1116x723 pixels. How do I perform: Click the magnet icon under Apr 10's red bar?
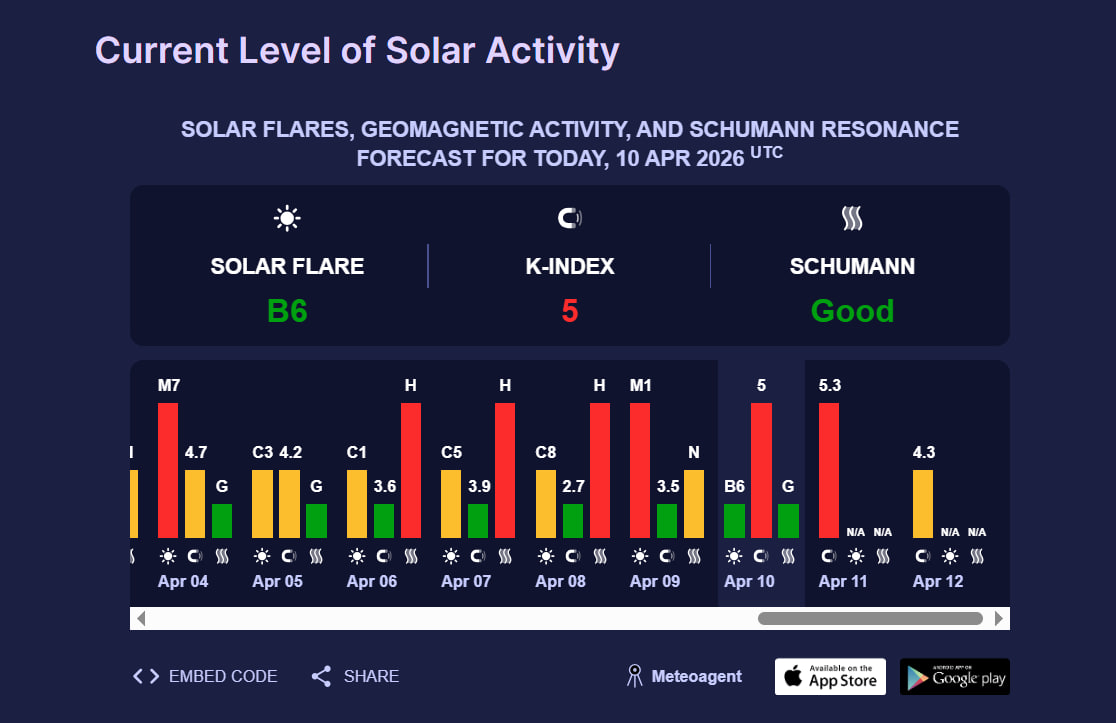coord(761,556)
